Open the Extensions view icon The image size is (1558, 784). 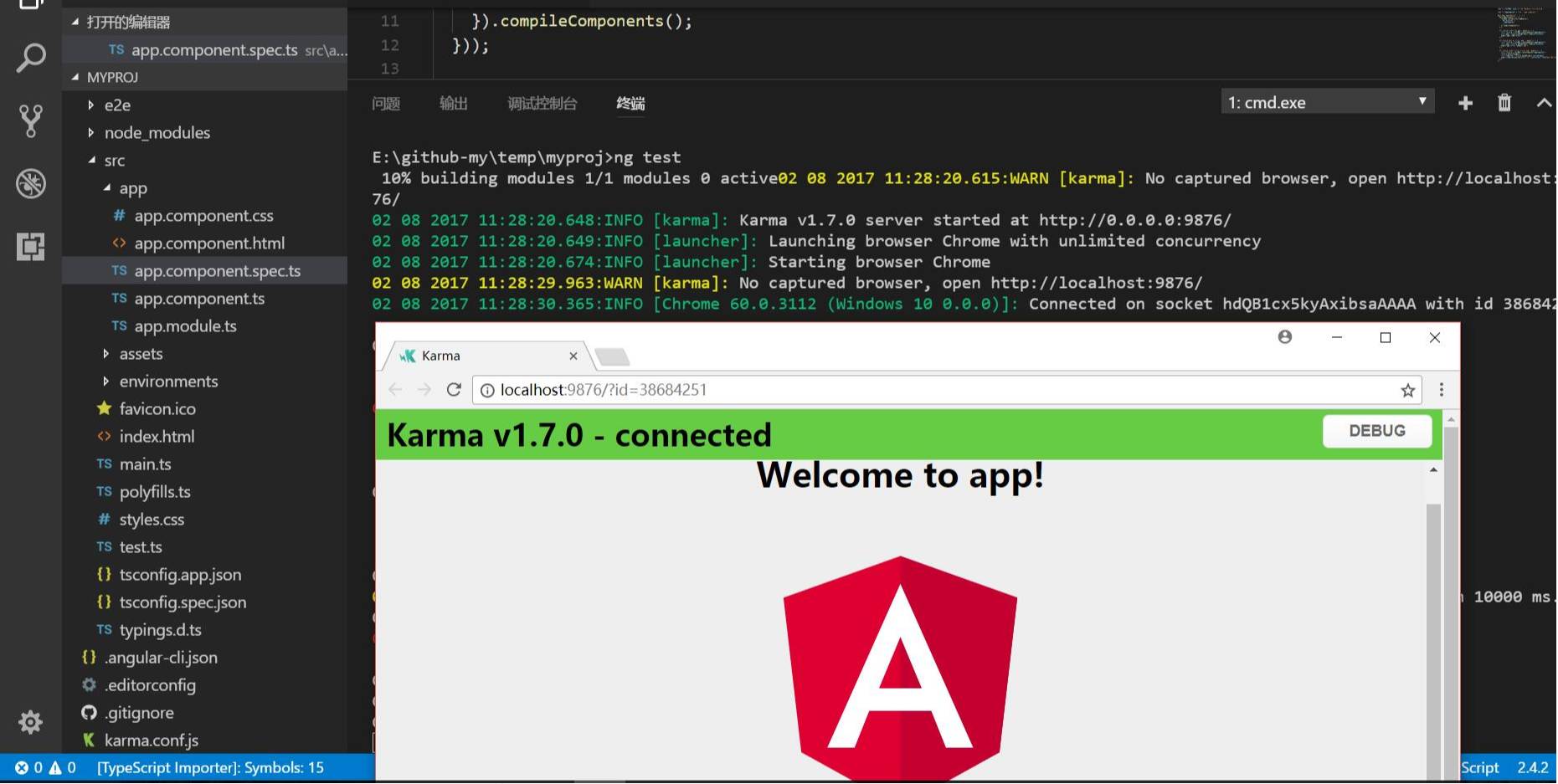(31, 246)
